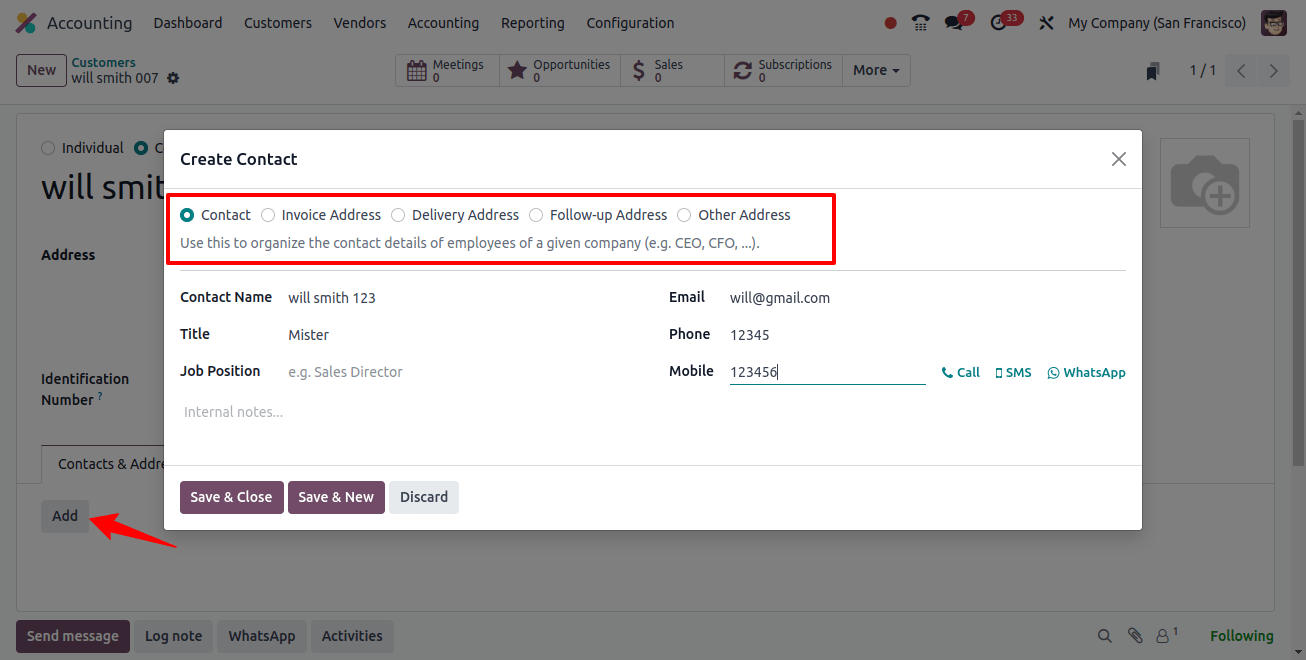
Task: Select the Contact radio option
Action: tap(187, 215)
